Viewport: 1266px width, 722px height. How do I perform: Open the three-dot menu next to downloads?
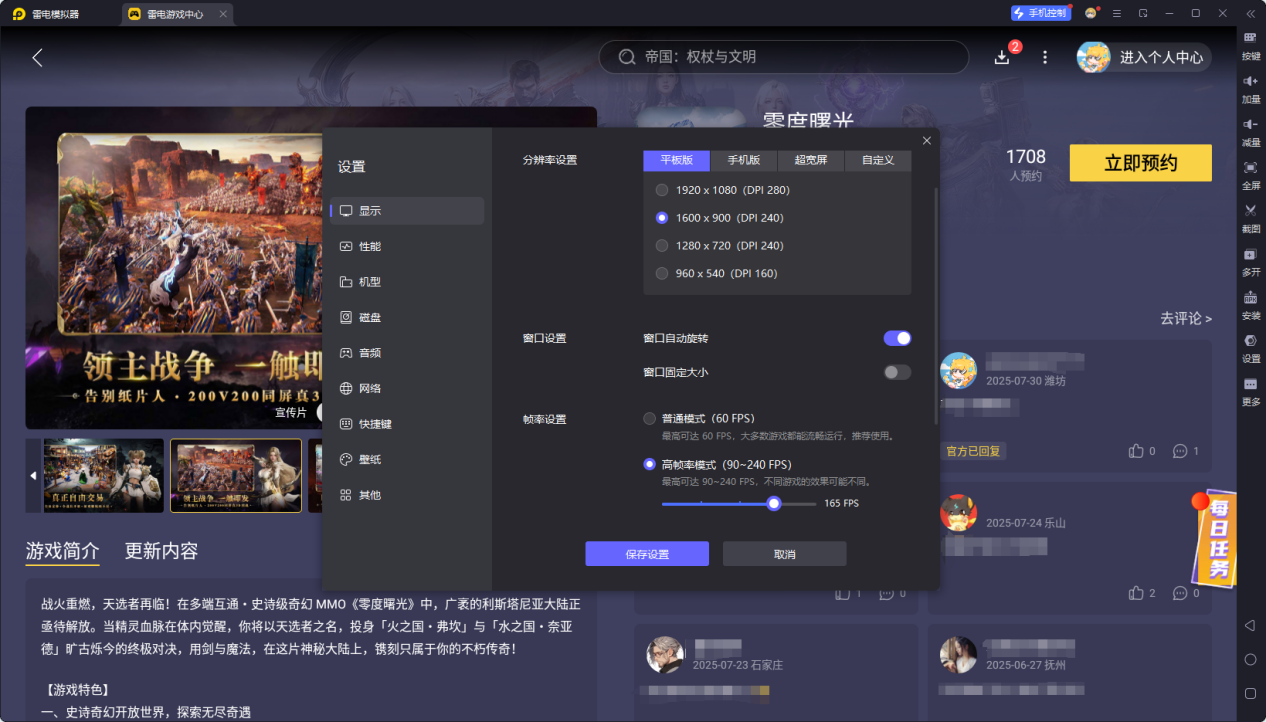coord(1045,57)
